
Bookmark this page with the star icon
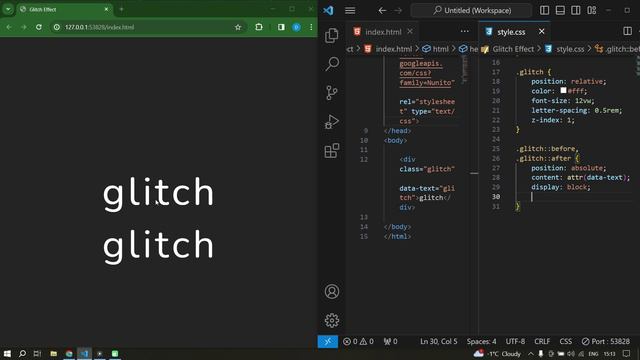pos(238,27)
